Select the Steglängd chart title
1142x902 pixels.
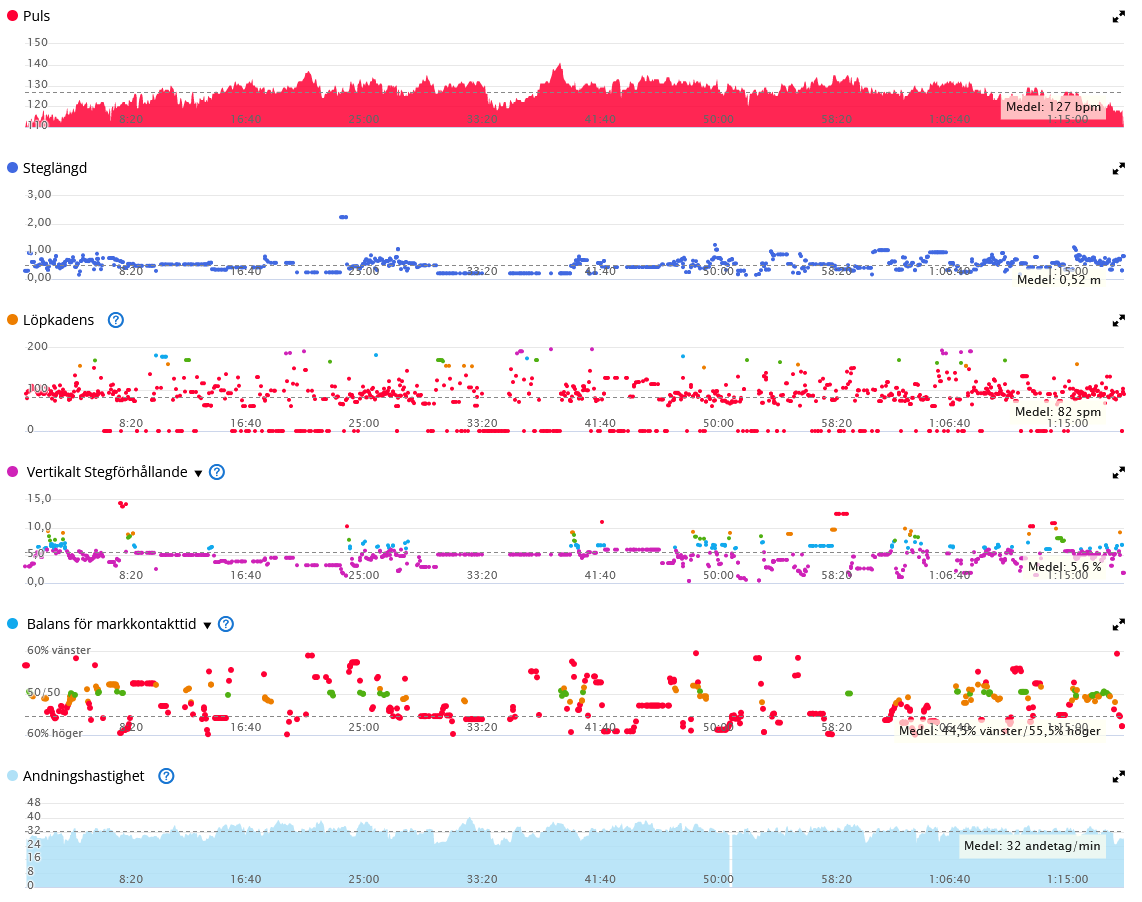[x=55, y=168]
